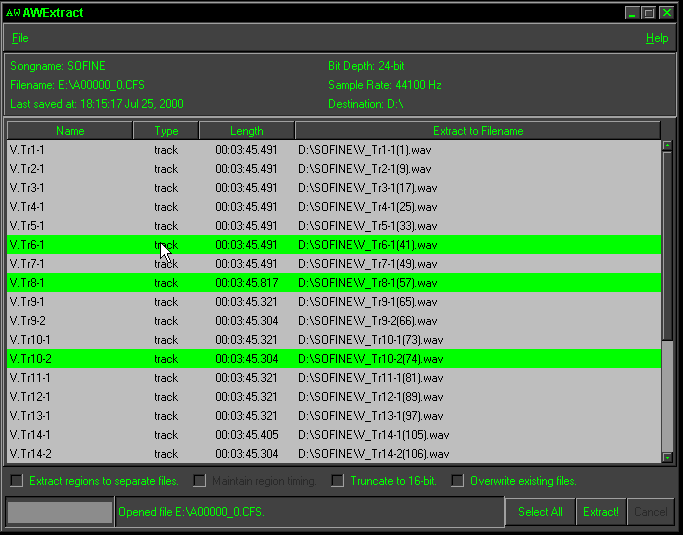
Task: Sort by the Length column header
Action: pos(247,131)
